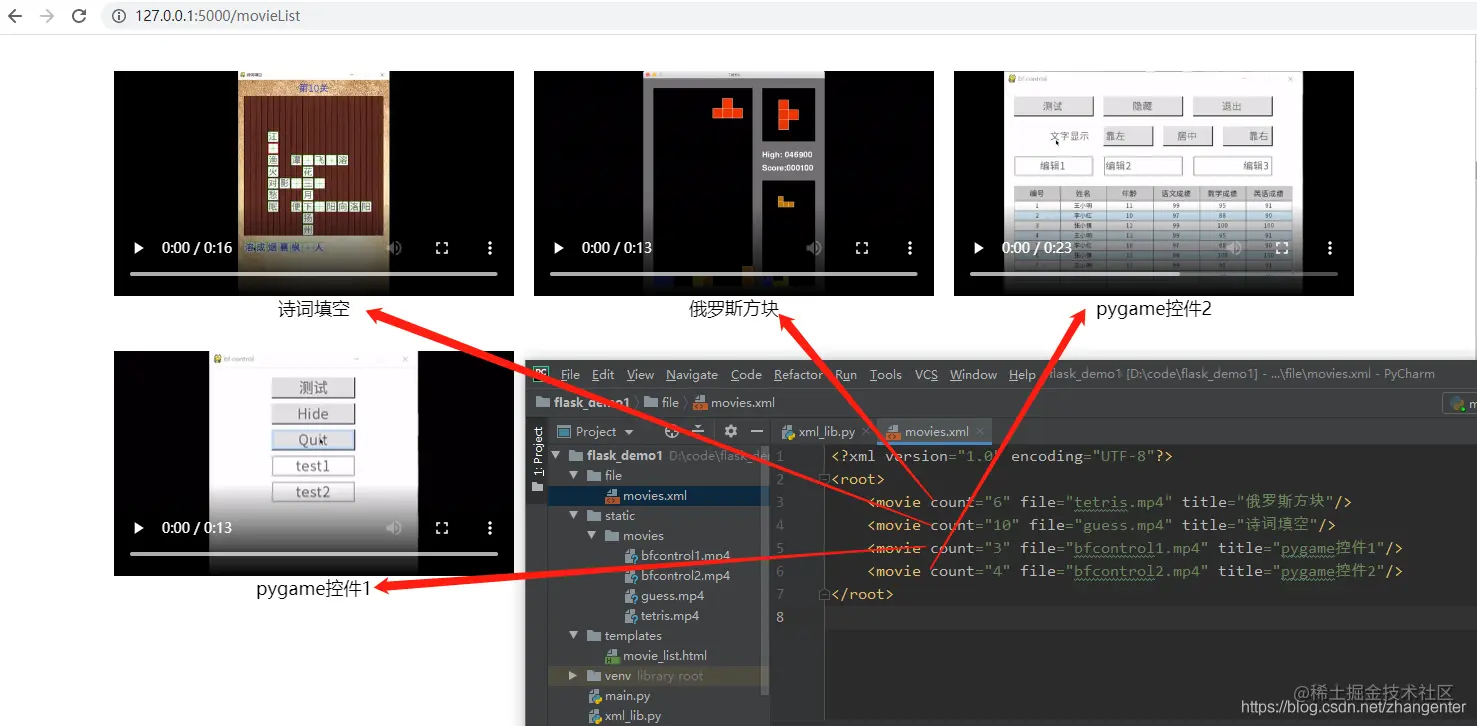Click the PyCharm logo icon in title bar
The image size is (1477, 726).
(540, 374)
